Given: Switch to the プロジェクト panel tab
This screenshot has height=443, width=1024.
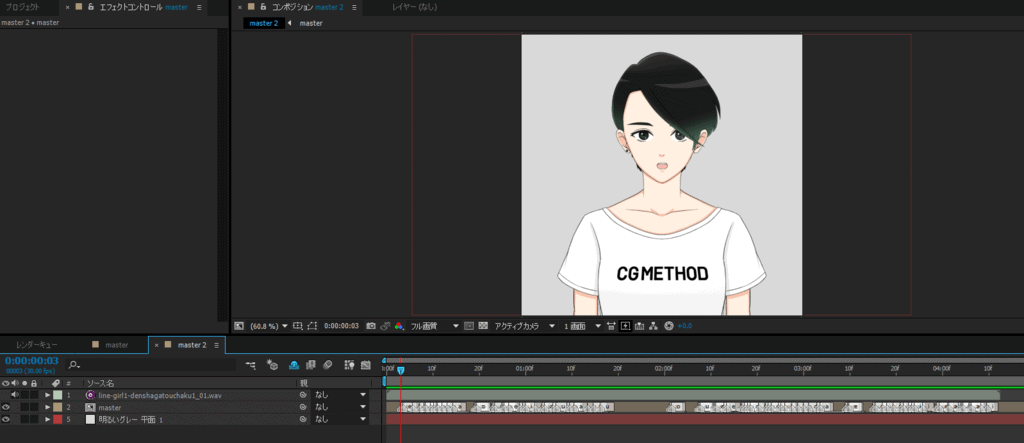Looking at the screenshot, I should pos(22,7).
